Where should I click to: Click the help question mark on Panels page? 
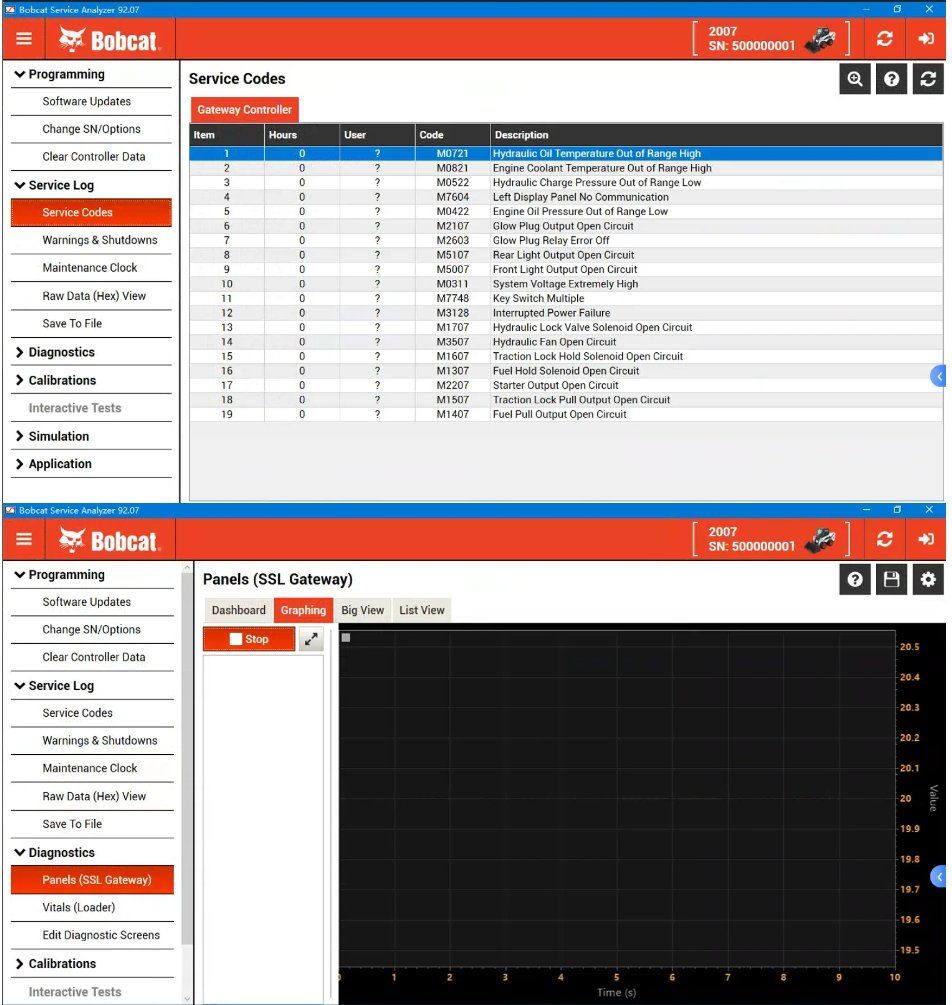pos(854,580)
